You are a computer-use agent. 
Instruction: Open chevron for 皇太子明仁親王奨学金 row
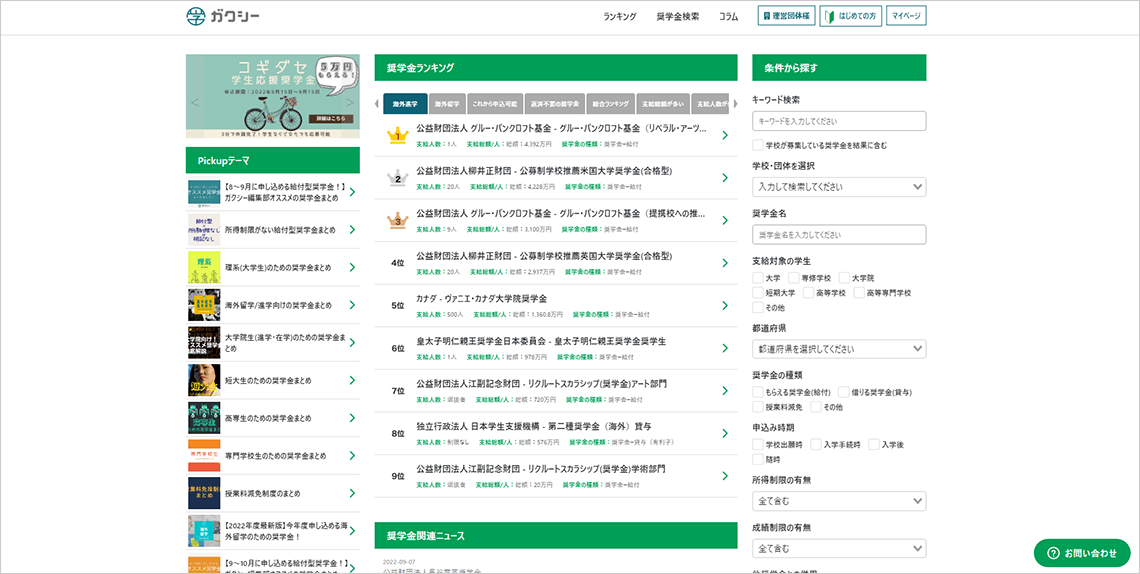pyautogui.click(x=725, y=348)
